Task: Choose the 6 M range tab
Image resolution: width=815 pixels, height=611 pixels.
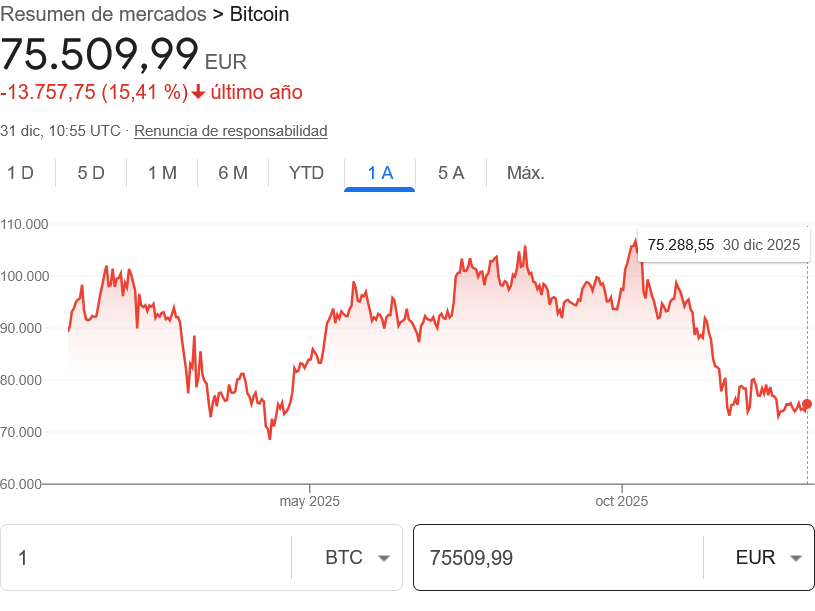Action: point(233,173)
